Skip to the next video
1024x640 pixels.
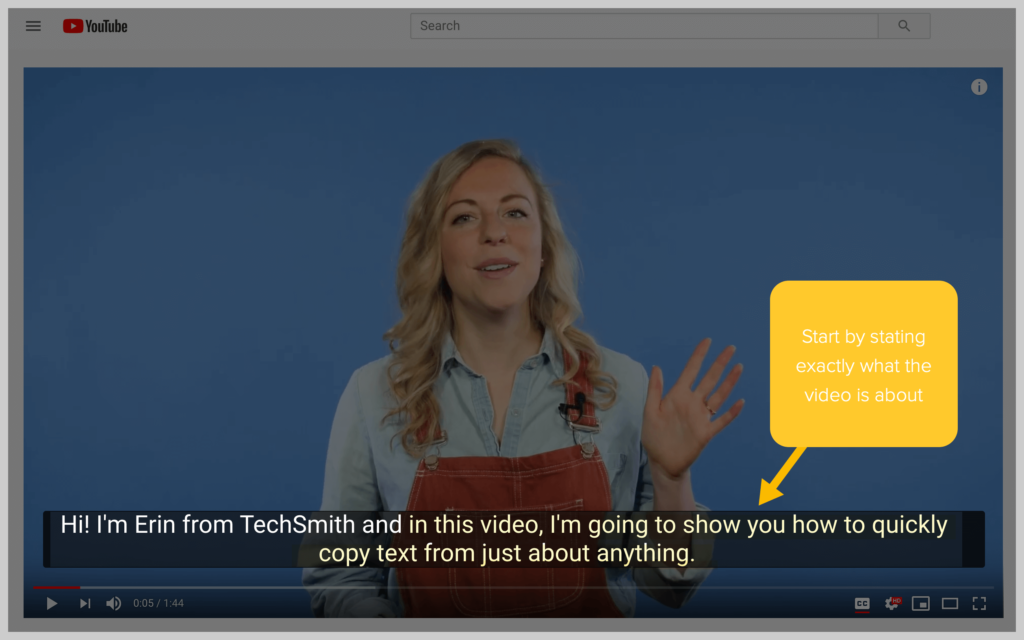[x=85, y=603]
